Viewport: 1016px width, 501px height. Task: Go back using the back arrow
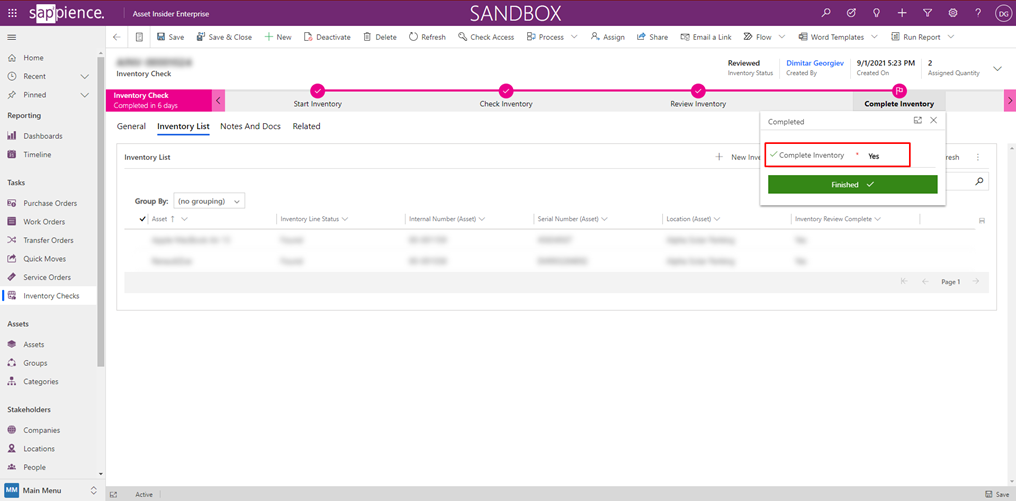[x=117, y=37]
